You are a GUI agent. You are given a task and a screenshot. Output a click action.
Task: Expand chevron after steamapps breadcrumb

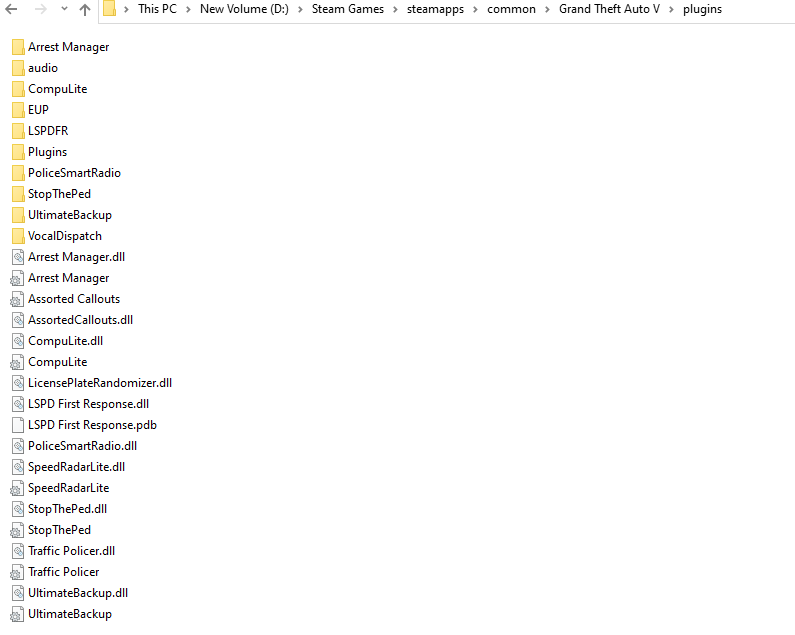475,9
